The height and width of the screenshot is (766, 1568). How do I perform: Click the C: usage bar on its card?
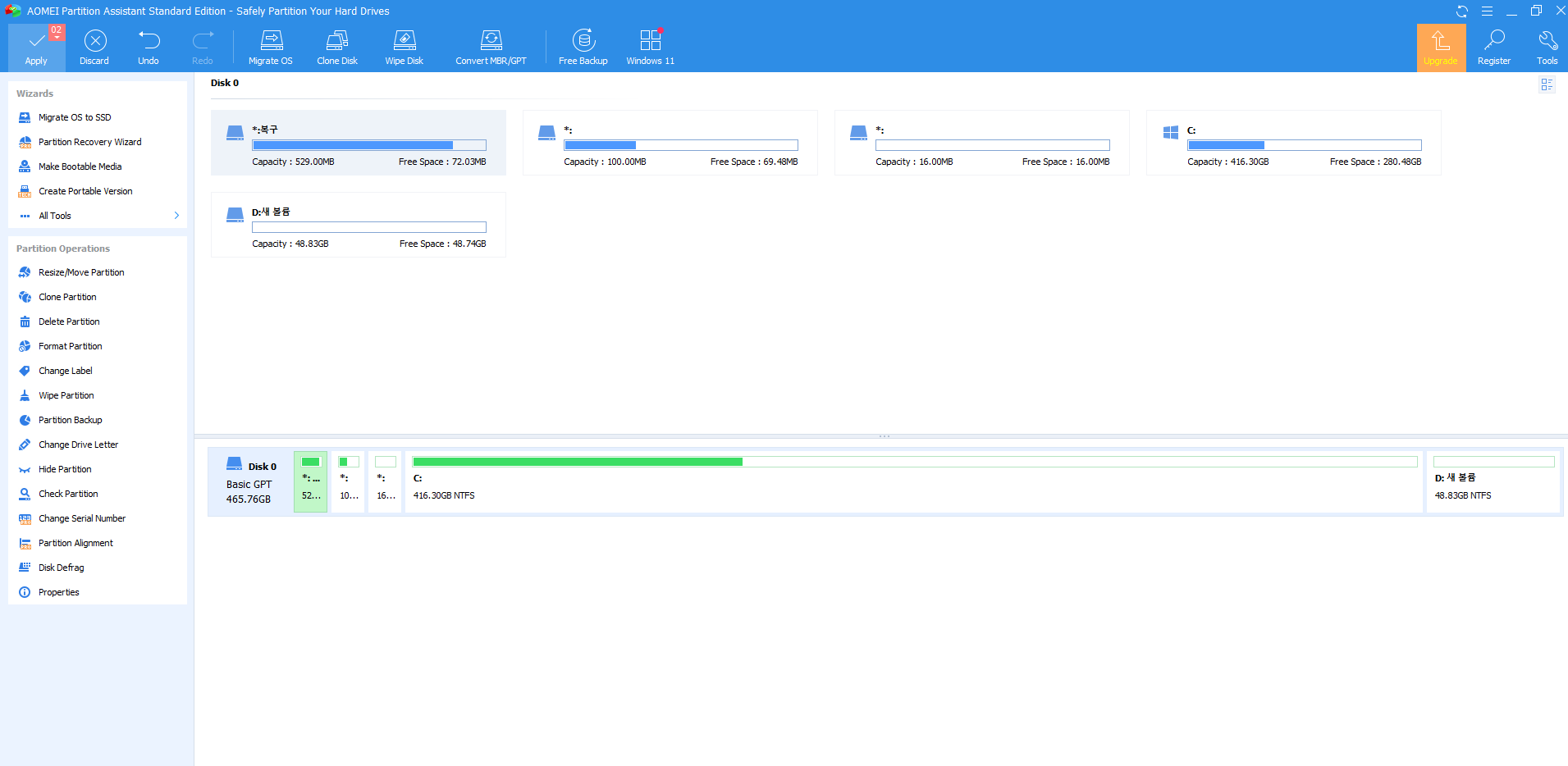(x=1305, y=145)
